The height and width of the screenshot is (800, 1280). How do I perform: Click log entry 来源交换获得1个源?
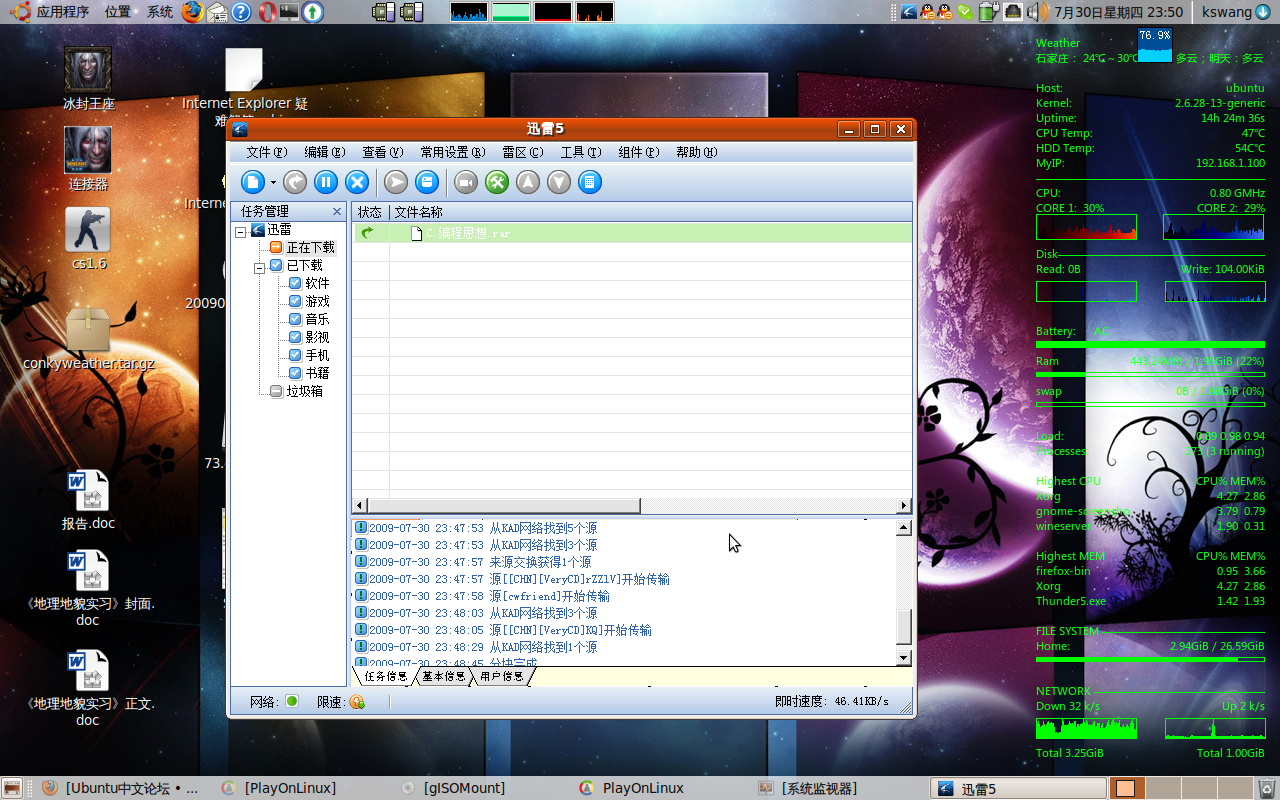coord(540,562)
